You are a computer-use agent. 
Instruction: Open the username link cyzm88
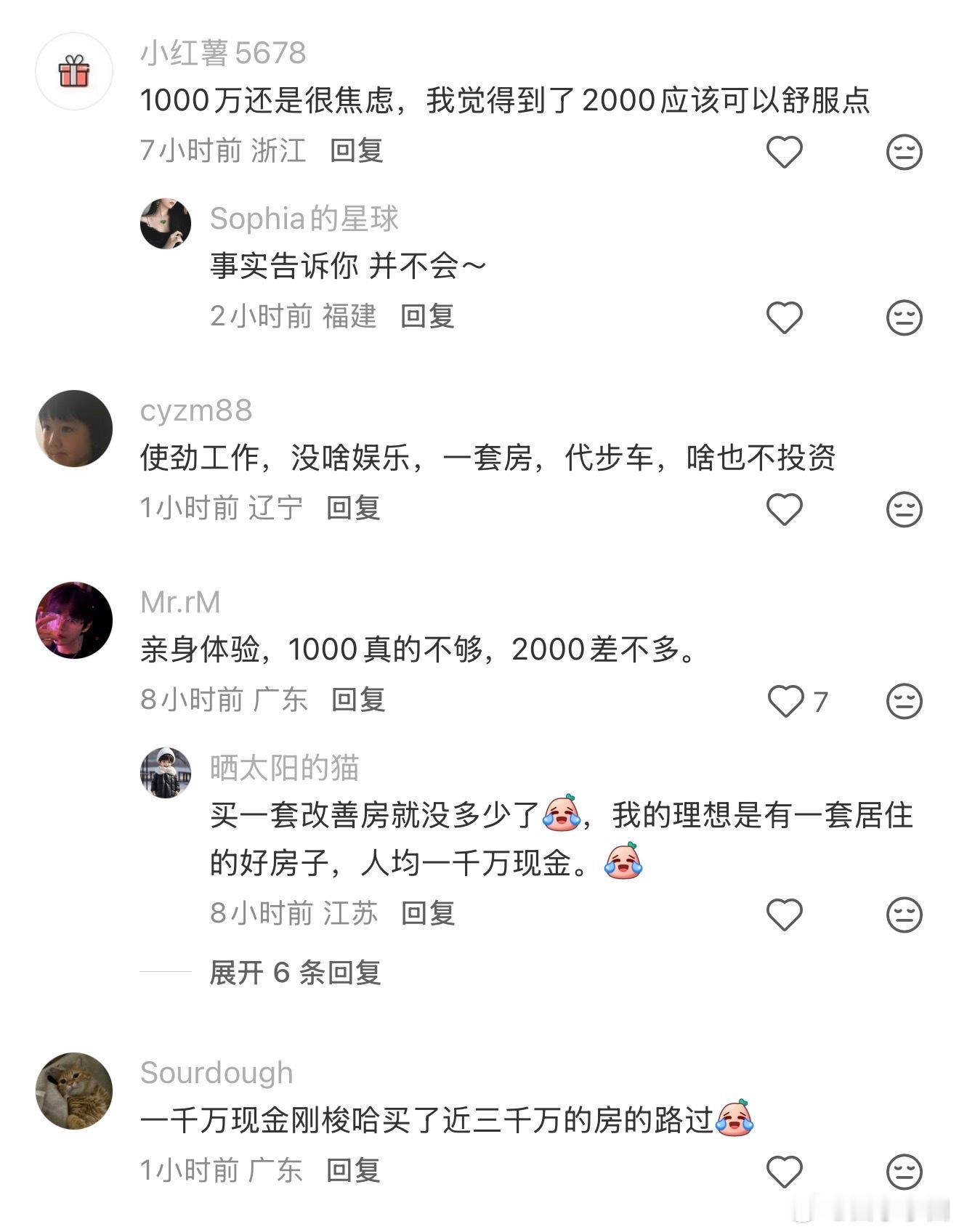pos(196,410)
